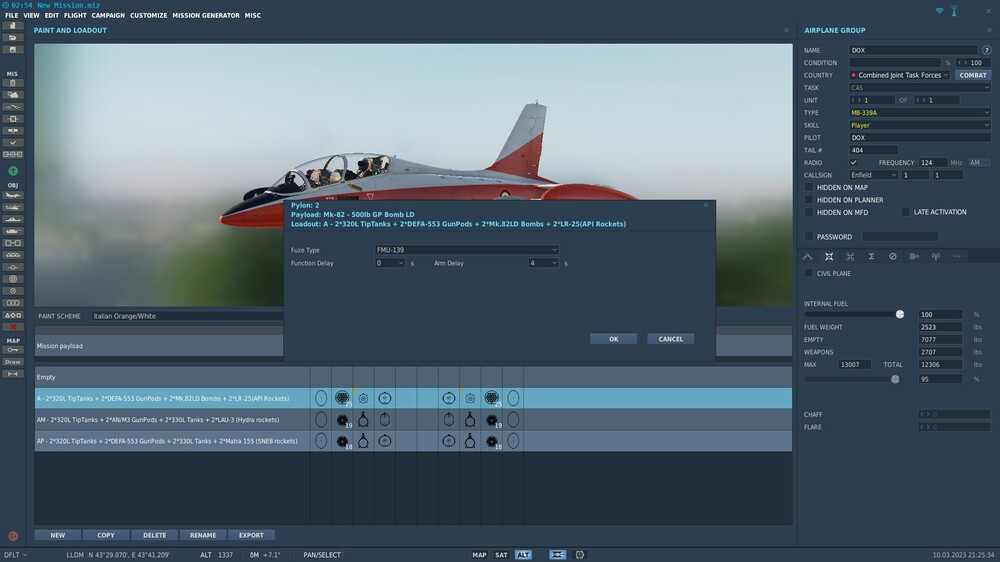The width and height of the screenshot is (1000, 562).
Task: Click the NAME input field showing DOX
Action: pos(913,50)
